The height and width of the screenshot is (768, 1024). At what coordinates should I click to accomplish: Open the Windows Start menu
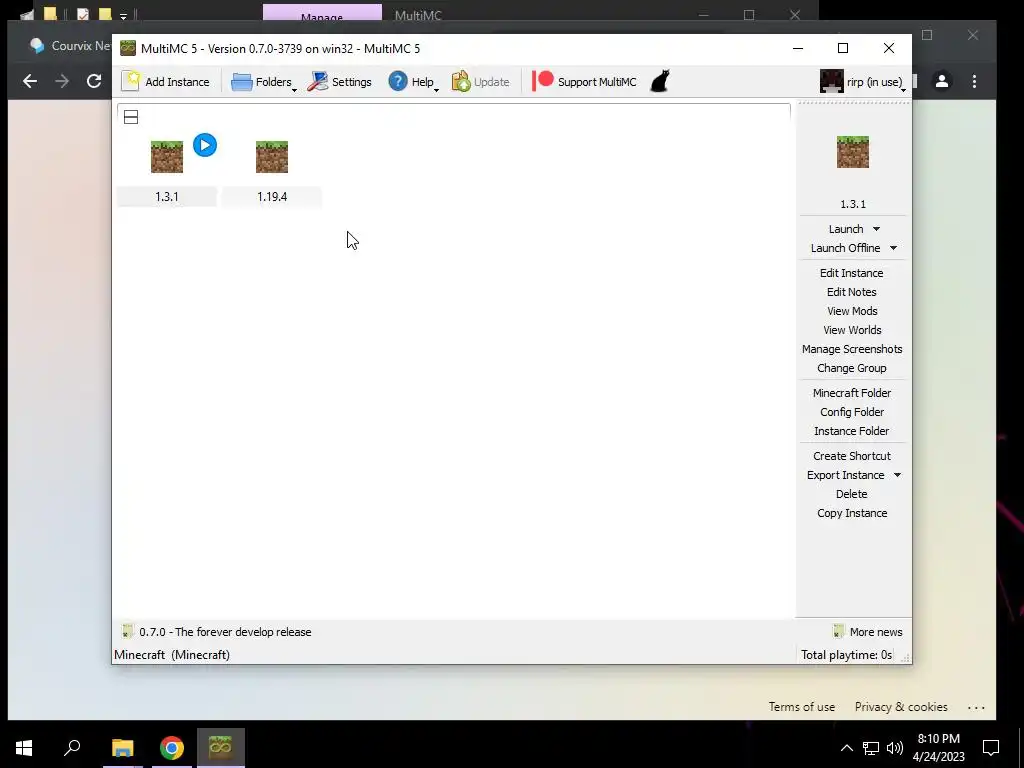(24, 748)
